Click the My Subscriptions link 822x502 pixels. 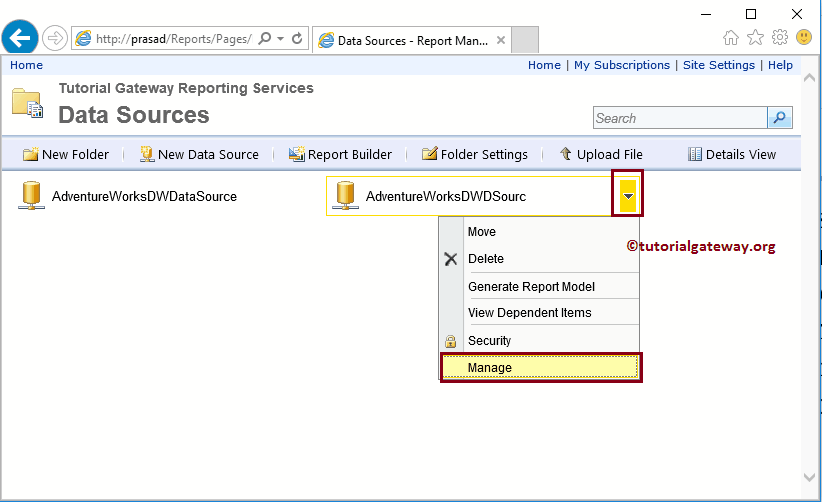pos(621,65)
